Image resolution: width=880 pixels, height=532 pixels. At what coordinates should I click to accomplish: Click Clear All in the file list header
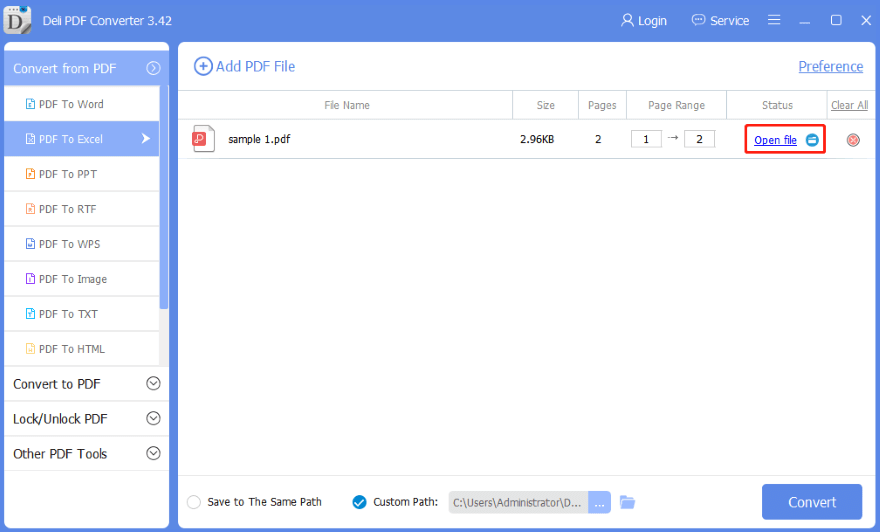849,105
